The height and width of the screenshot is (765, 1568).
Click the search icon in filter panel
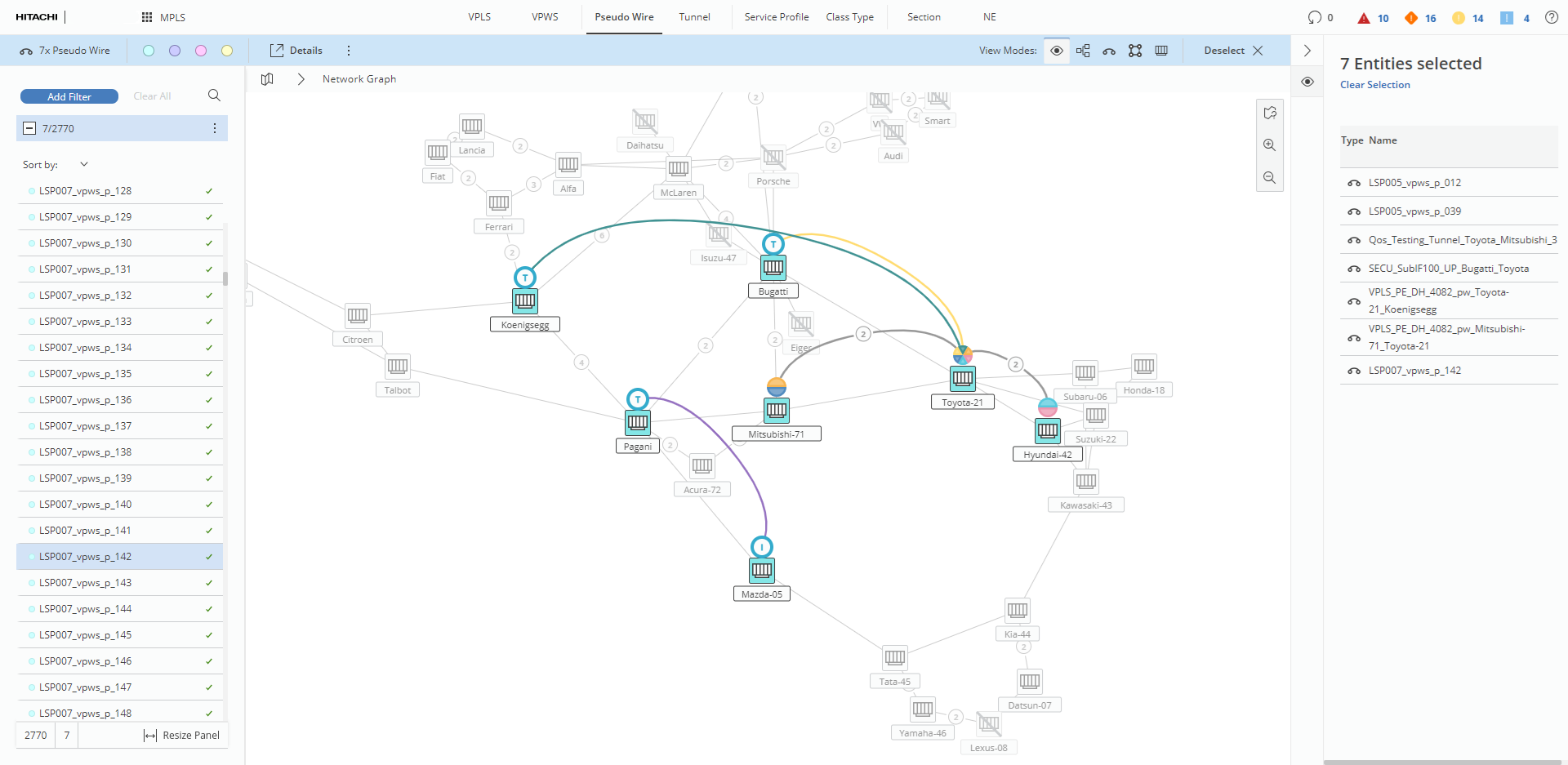point(214,96)
